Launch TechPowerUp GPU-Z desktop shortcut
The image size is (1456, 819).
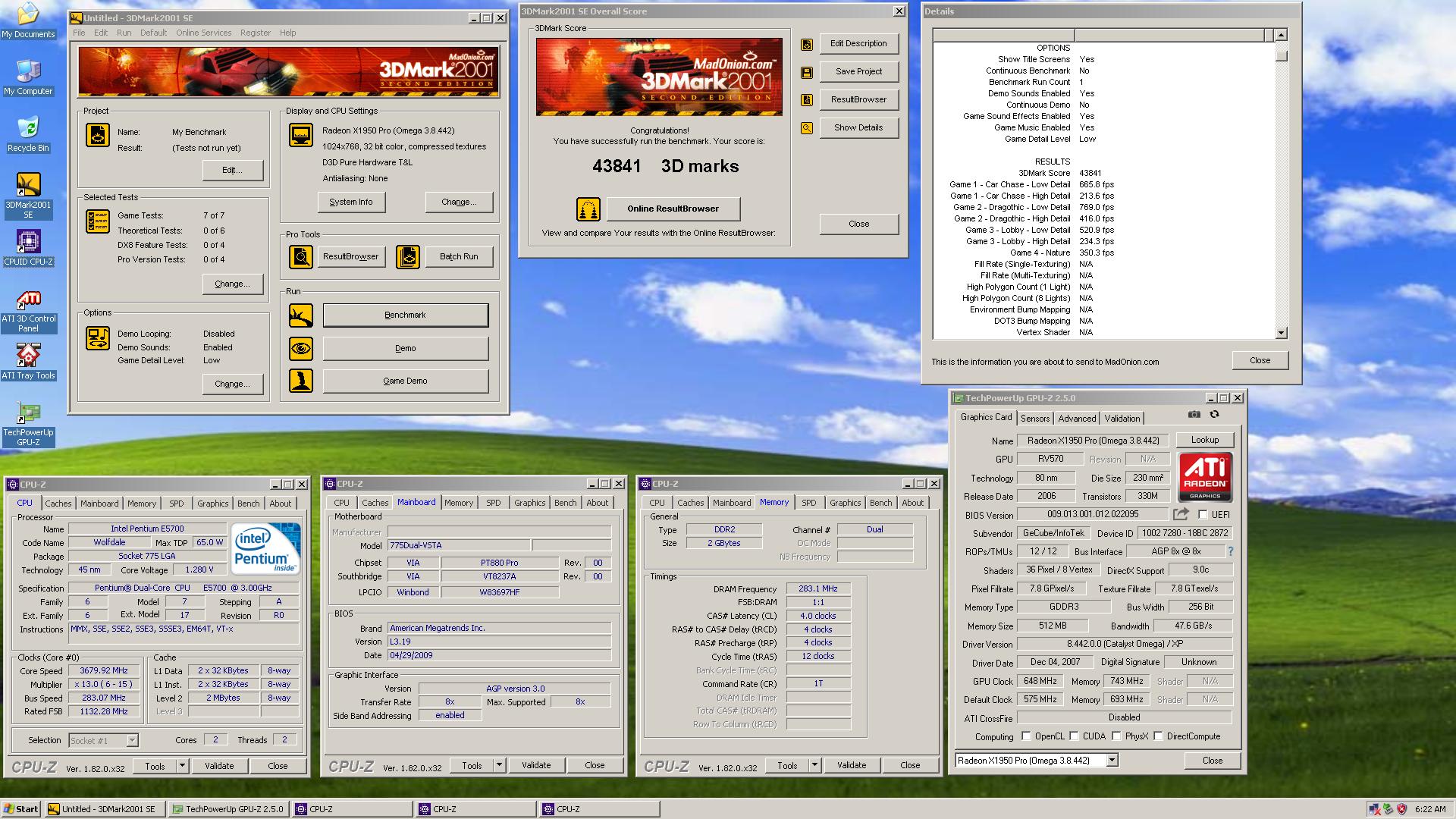(x=28, y=424)
